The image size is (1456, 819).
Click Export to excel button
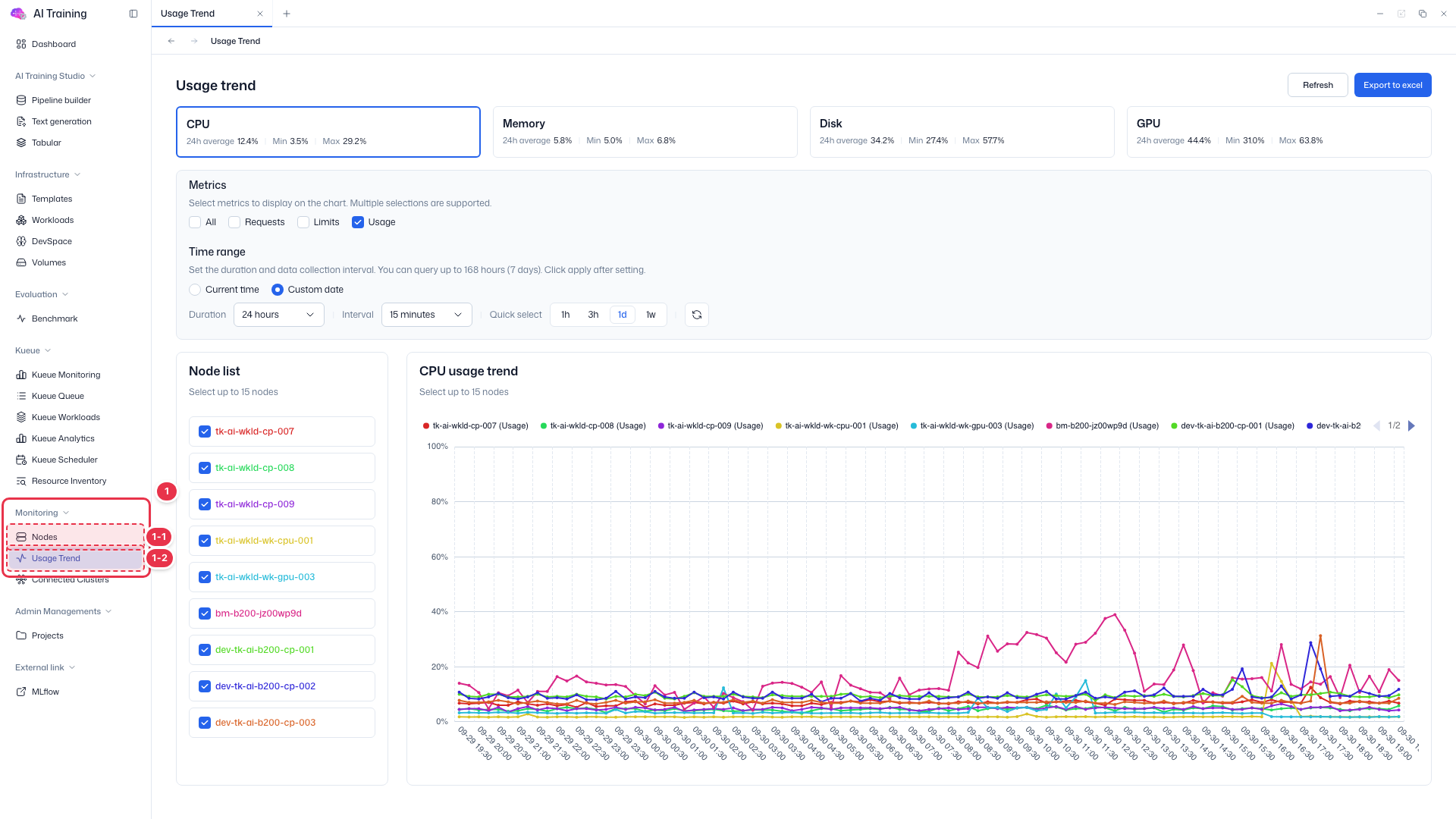[1393, 85]
